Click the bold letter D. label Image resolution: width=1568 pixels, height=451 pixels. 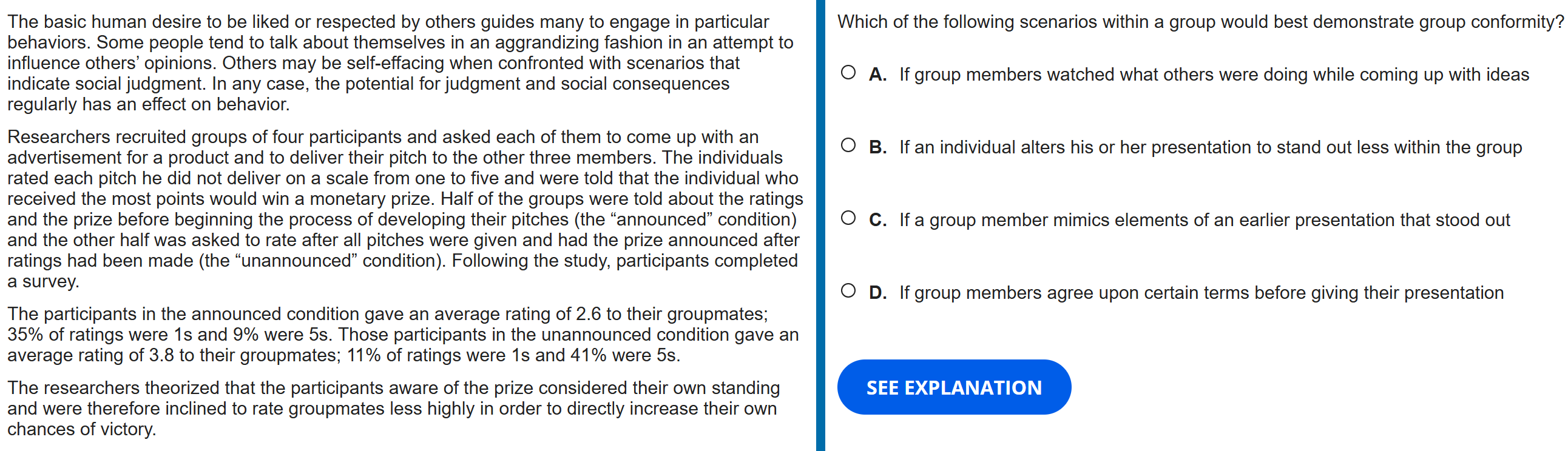(x=877, y=293)
